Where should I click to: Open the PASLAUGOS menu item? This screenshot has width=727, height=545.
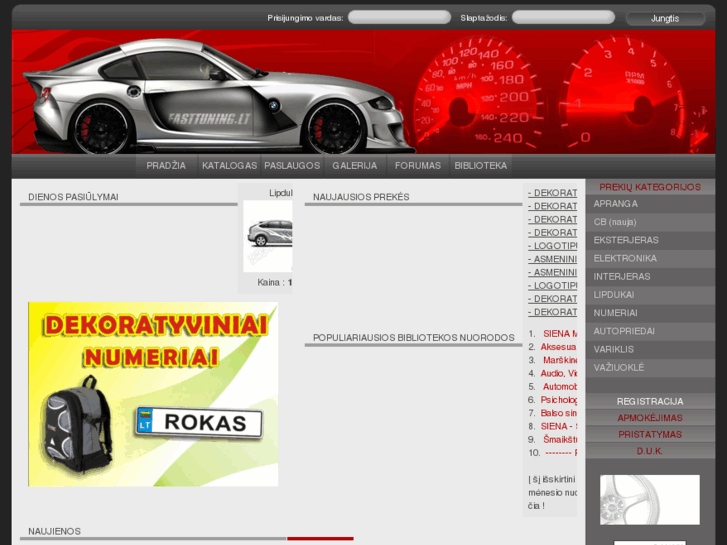click(x=292, y=166)
